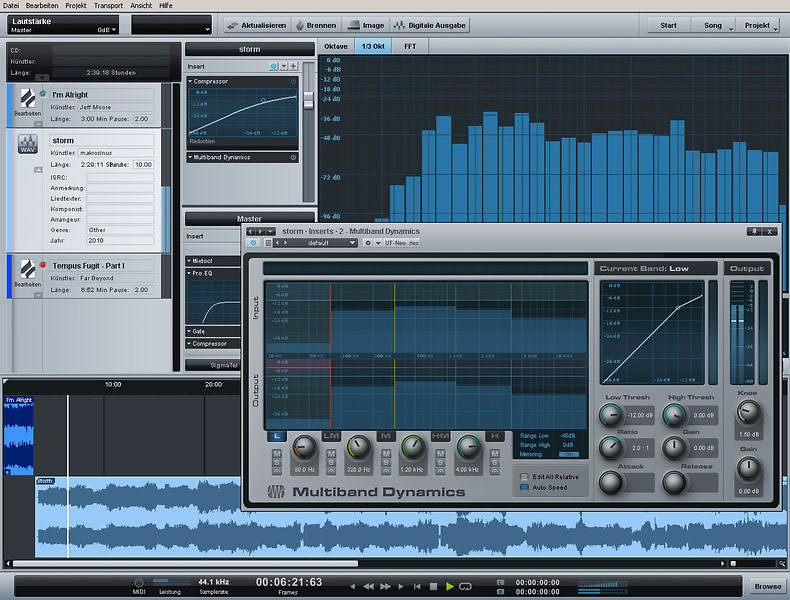
Task: Select 1/3 Okt spectrum tab
Action: [x=373, y=46]
